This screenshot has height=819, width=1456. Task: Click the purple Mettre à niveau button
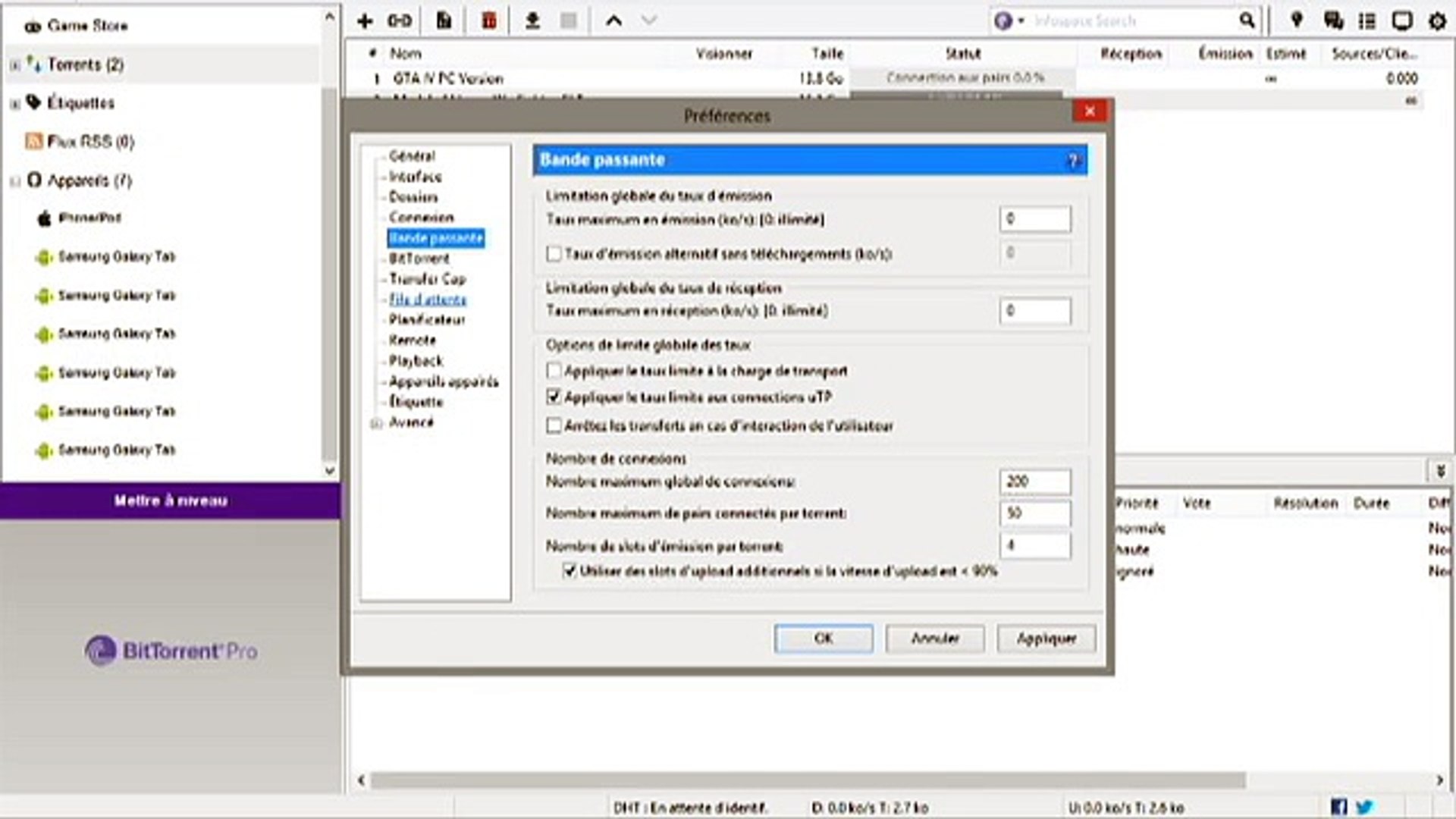[171, 500]
